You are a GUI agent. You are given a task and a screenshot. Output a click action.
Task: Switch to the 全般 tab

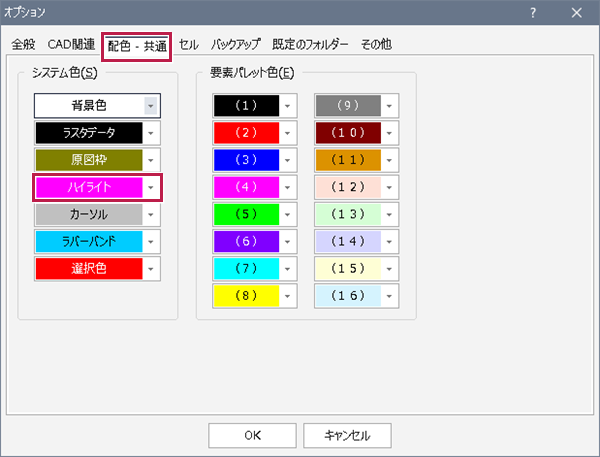23,45
